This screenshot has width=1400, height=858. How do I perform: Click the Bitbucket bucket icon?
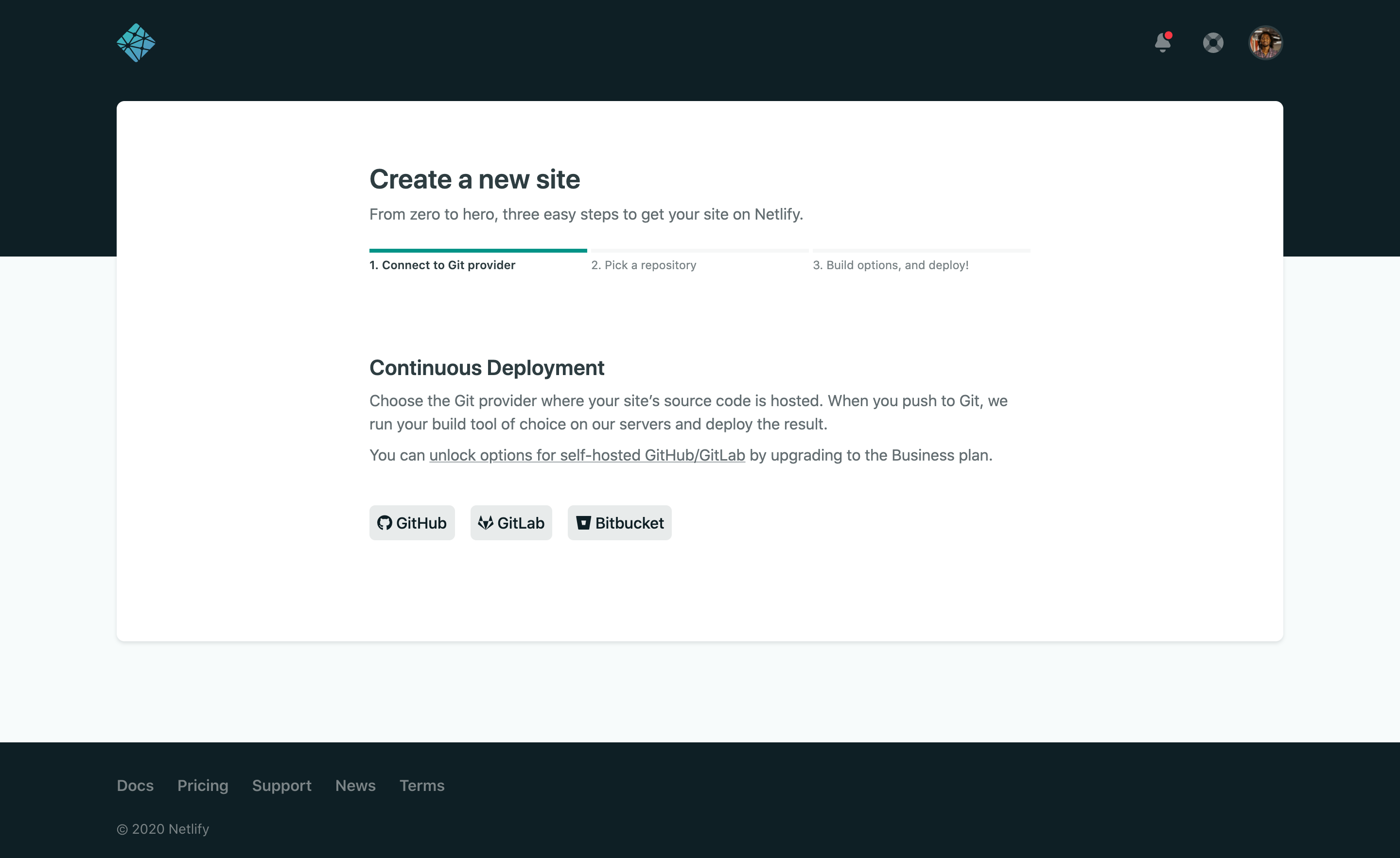coord(583,522)
